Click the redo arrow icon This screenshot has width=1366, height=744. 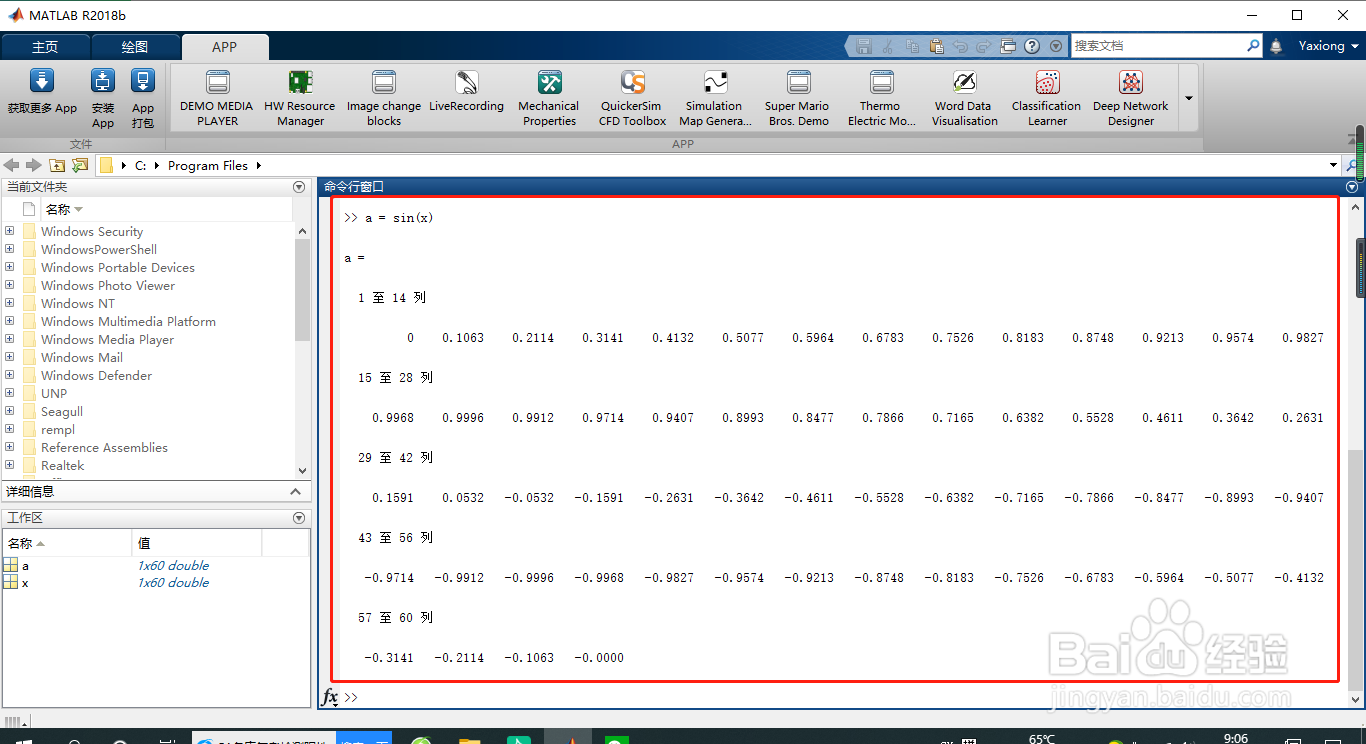pos(984,46)
